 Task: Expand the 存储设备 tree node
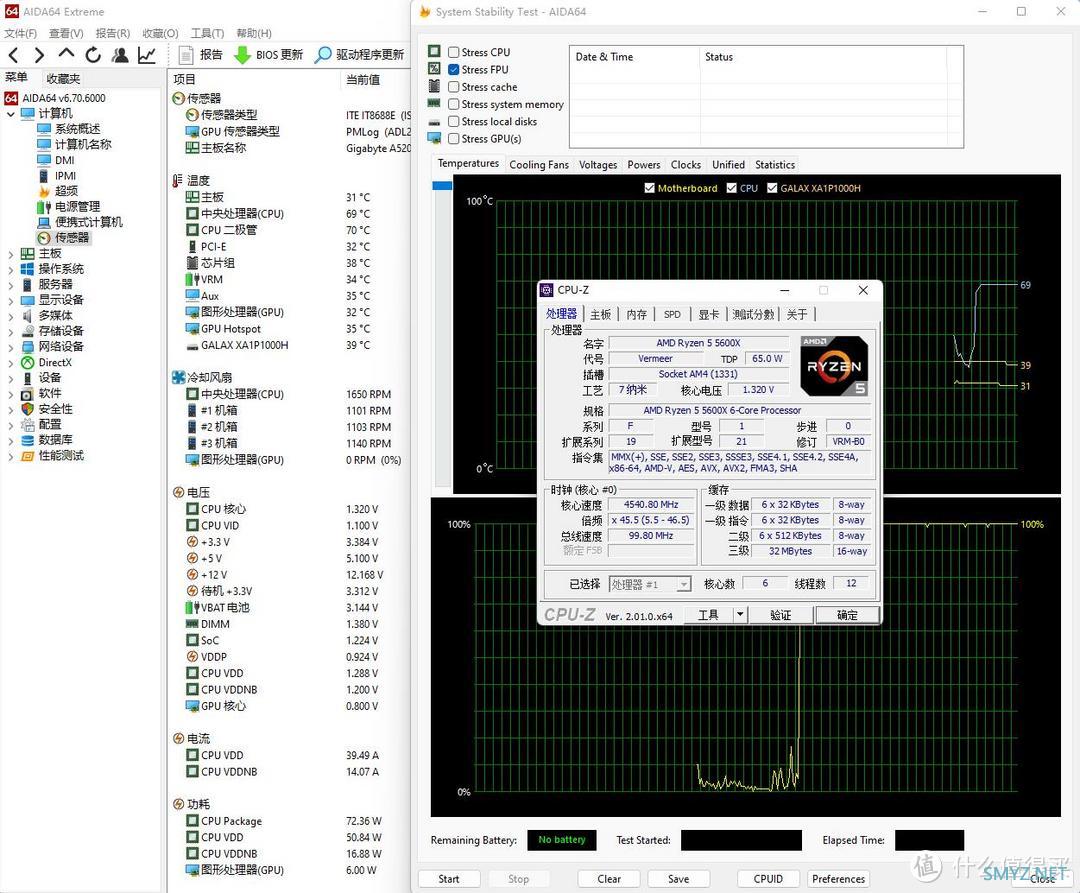pyautogui.click(x=10, y=332)
